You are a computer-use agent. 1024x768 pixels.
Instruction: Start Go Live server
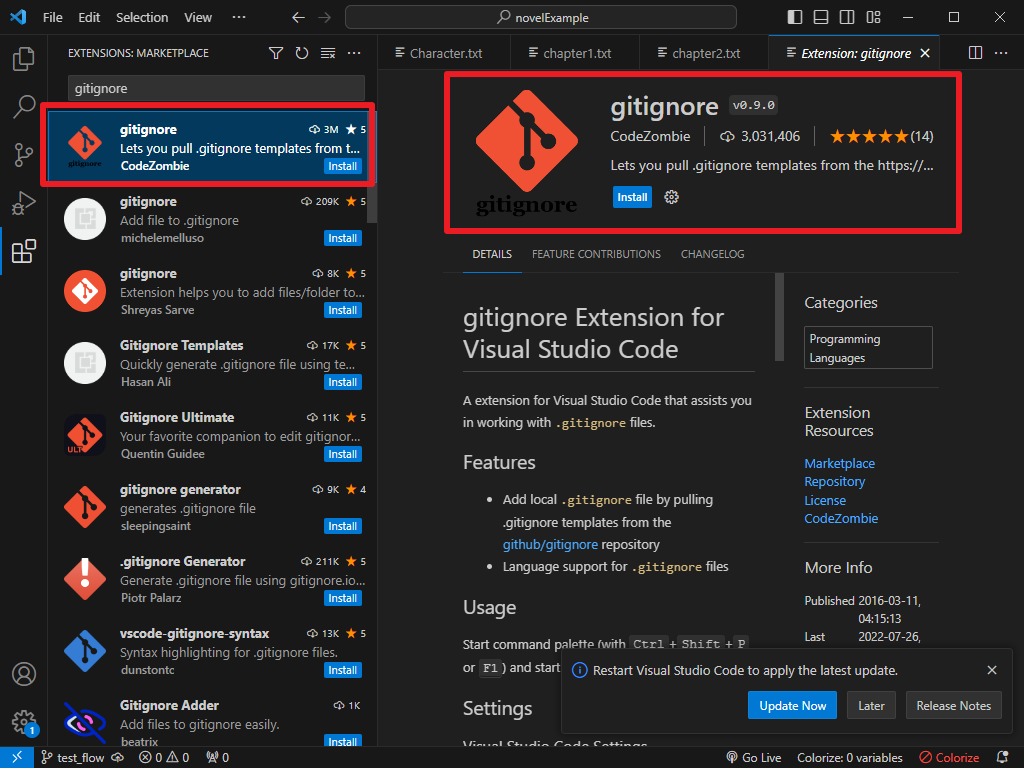pos(753,758)
